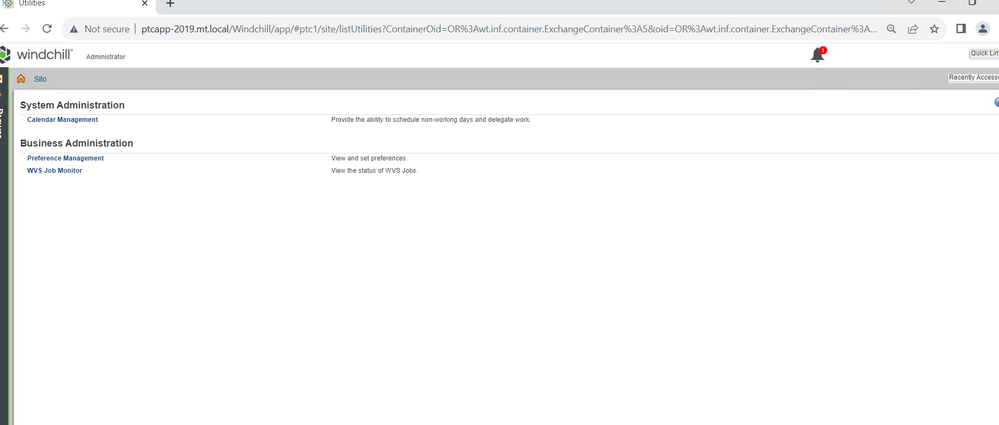Screen dimensions: 999x425
Task: Open the Chrome profile avatar icon
Action: [x=983, y=29]
